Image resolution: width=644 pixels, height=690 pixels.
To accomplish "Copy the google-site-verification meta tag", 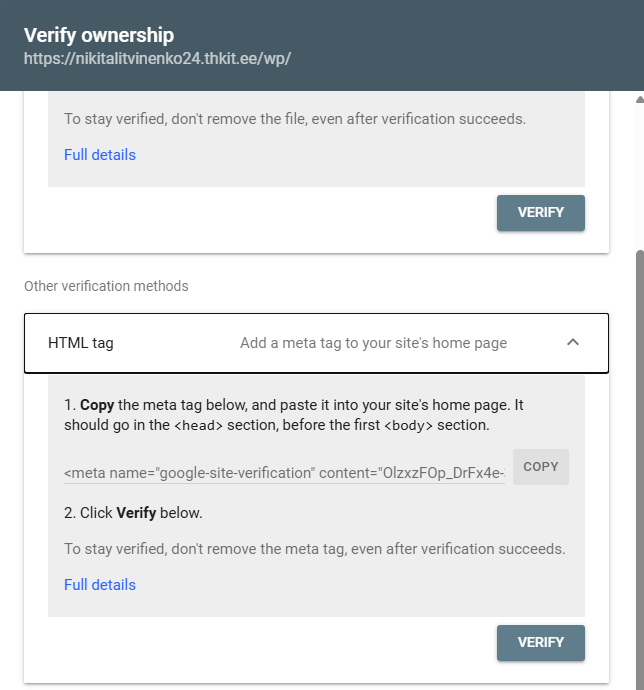I will point(540,467).
